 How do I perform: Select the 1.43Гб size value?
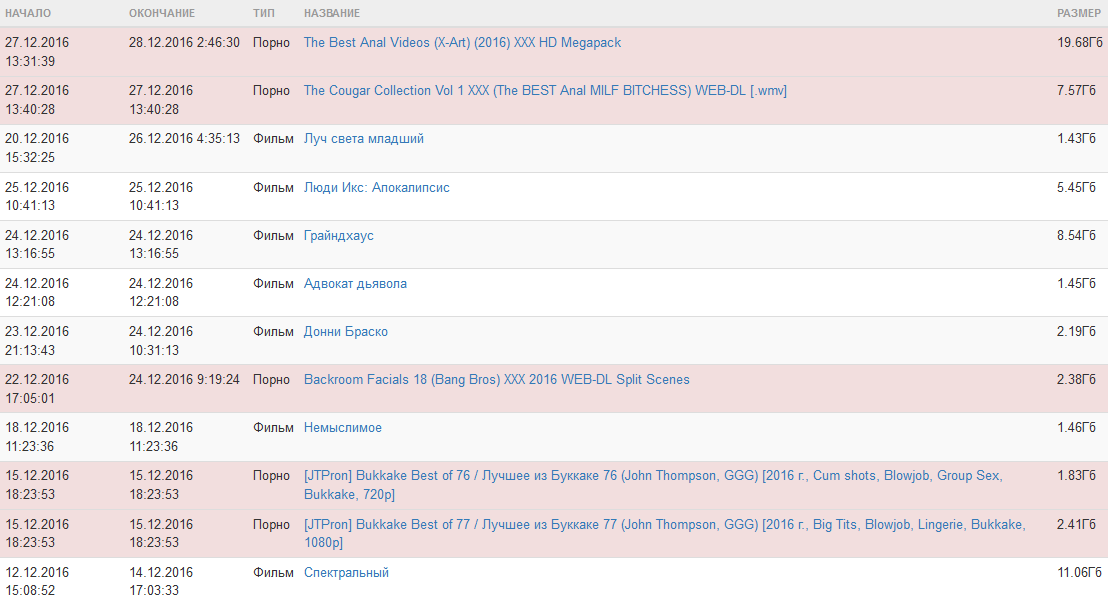pos(1076,138)
